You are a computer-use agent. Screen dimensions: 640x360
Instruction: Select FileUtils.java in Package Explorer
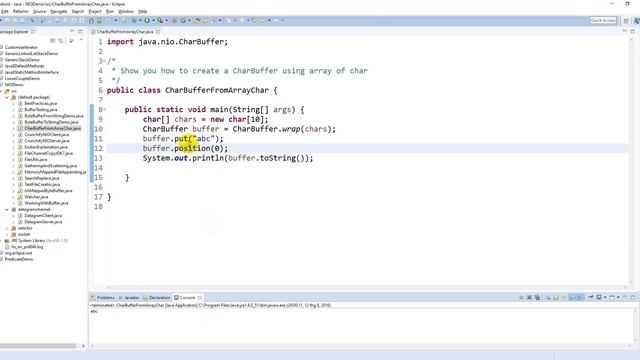tap(36, 160)
